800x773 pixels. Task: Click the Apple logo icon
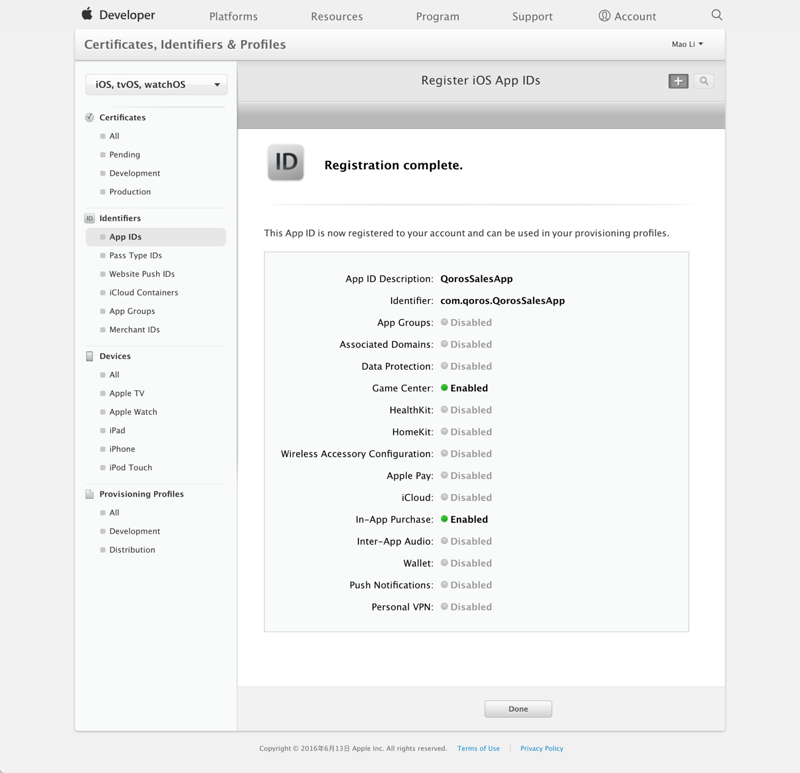tap(87, 14)
